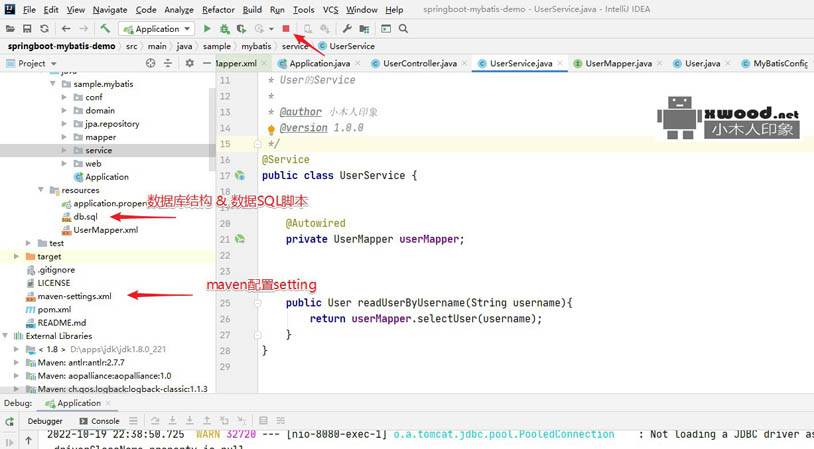Click the yellow lightbulb intention icon
The width and height of the screenshot is (814, 449).
271,129
